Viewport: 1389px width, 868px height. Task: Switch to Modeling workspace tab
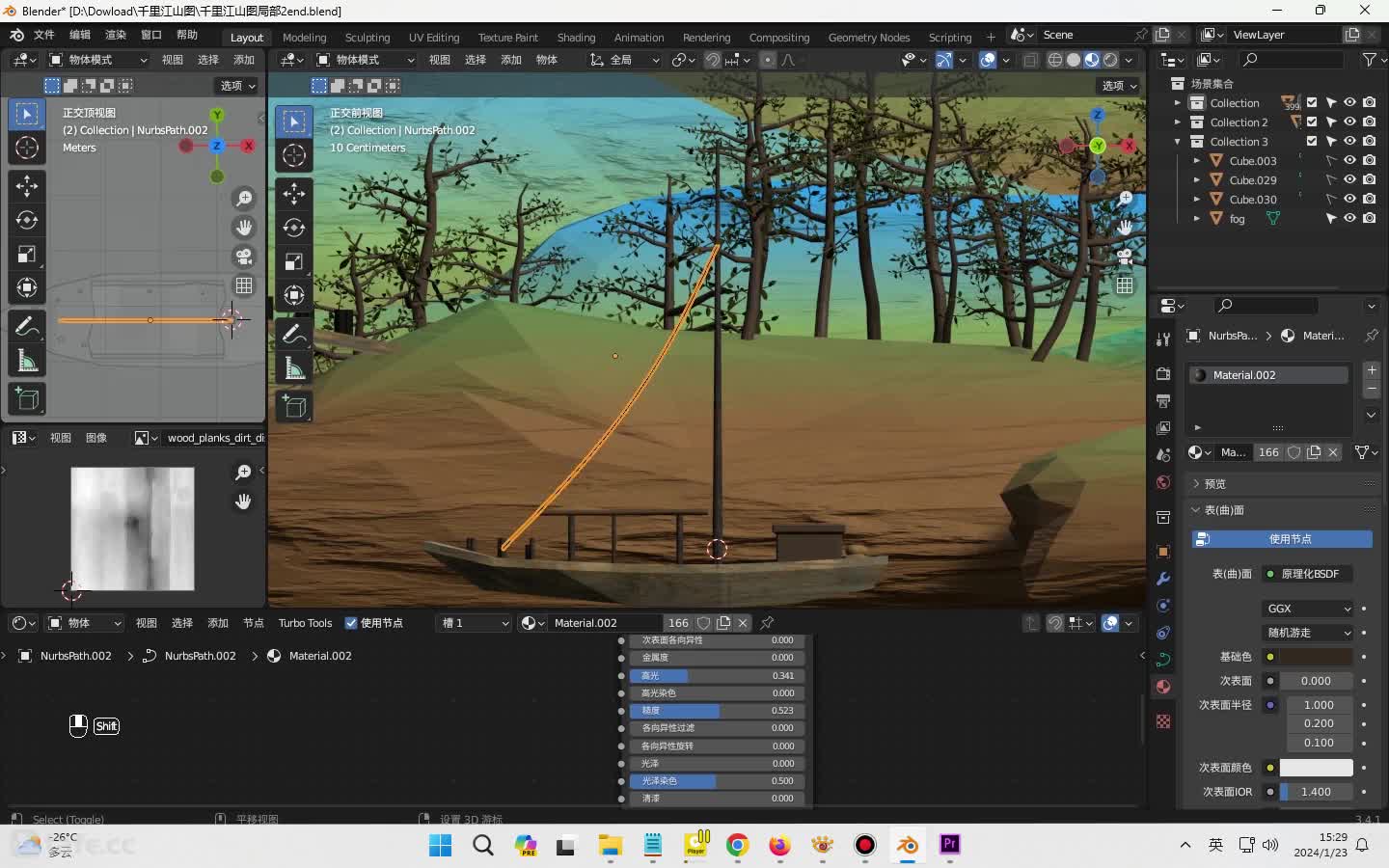tap(305, 38)
